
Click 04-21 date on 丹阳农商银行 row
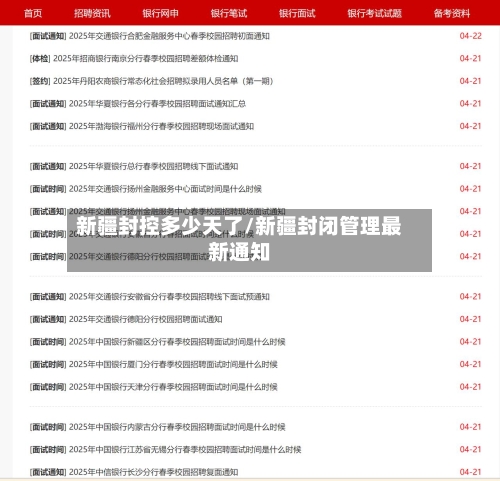(470, 81)
